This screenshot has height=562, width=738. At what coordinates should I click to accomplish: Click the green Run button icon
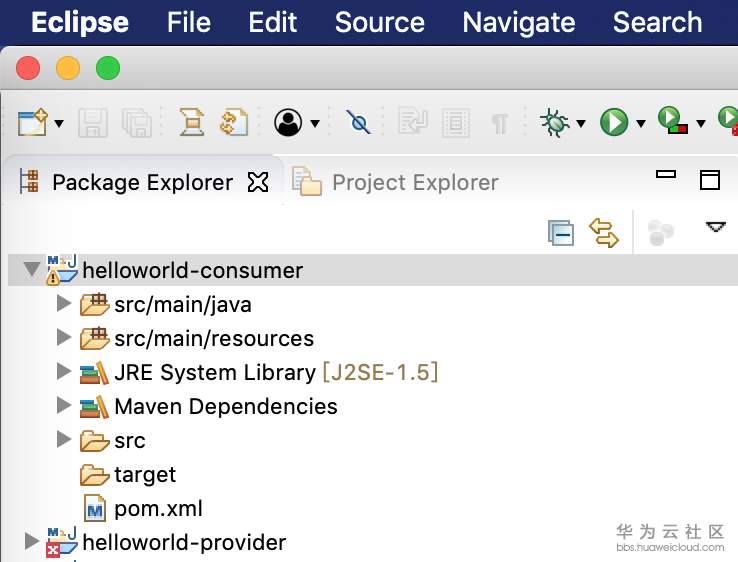coord(613,123)
